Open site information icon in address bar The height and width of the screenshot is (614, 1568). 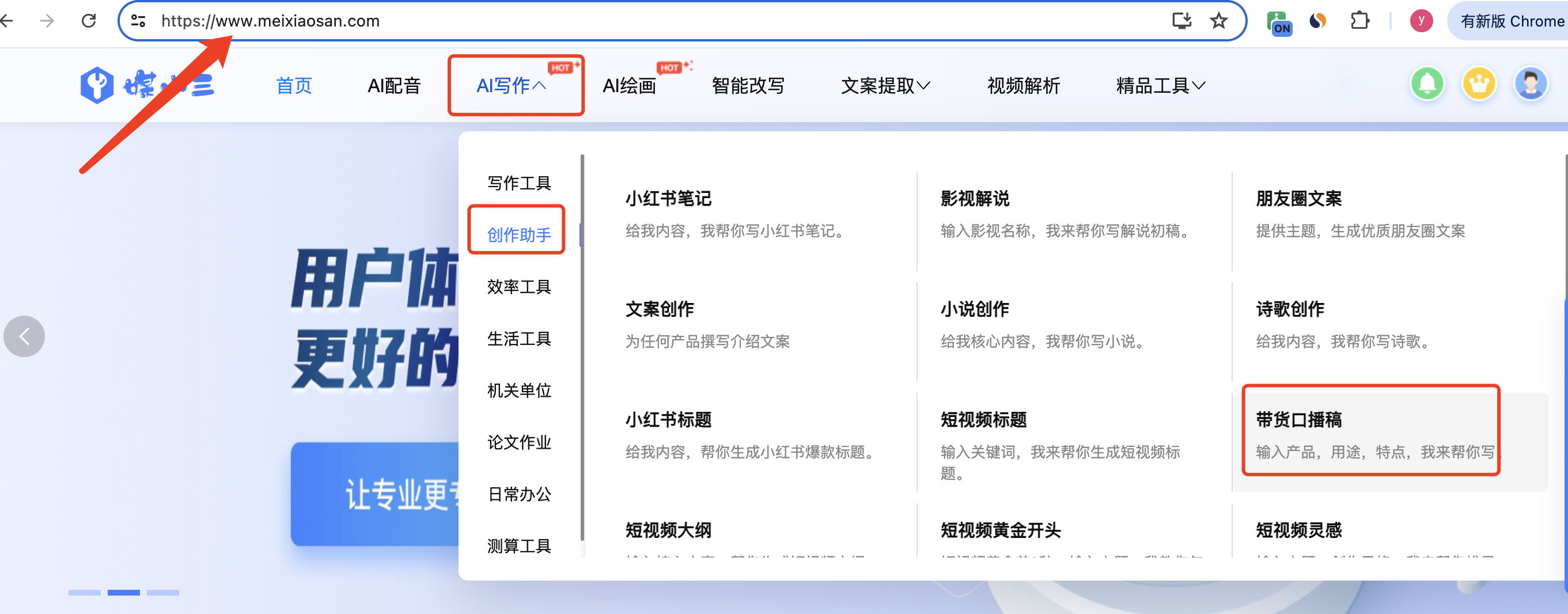(x=139, y=21)
